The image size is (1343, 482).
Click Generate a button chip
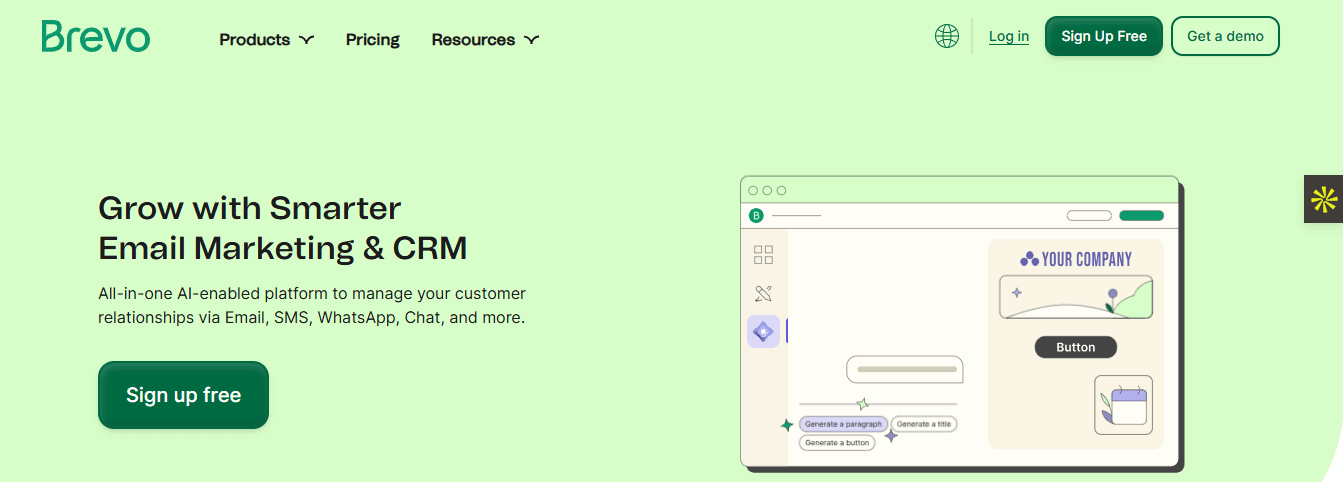pyautogui.click(x=837, y=442)
